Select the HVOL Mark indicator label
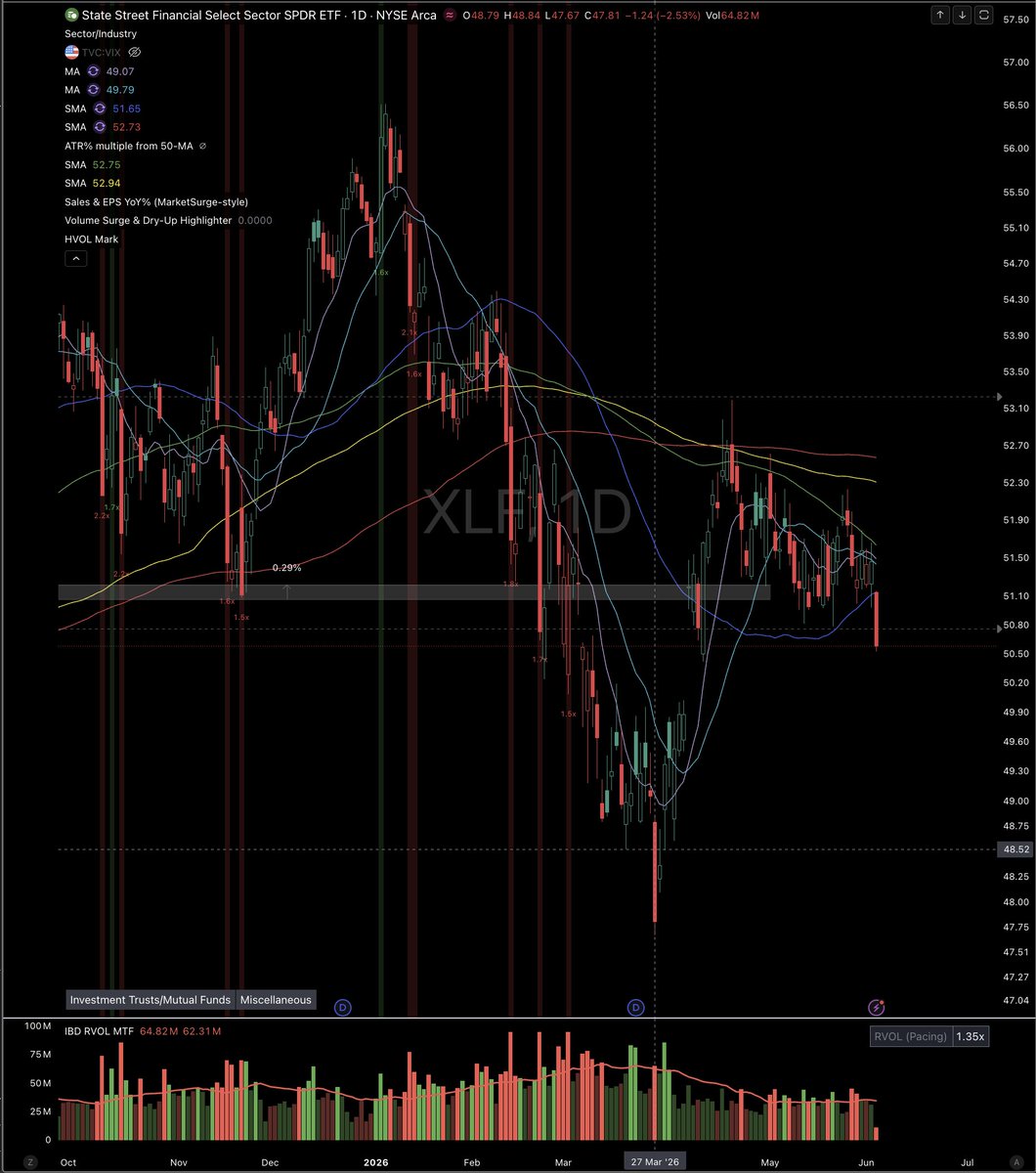 click(92, 239)
